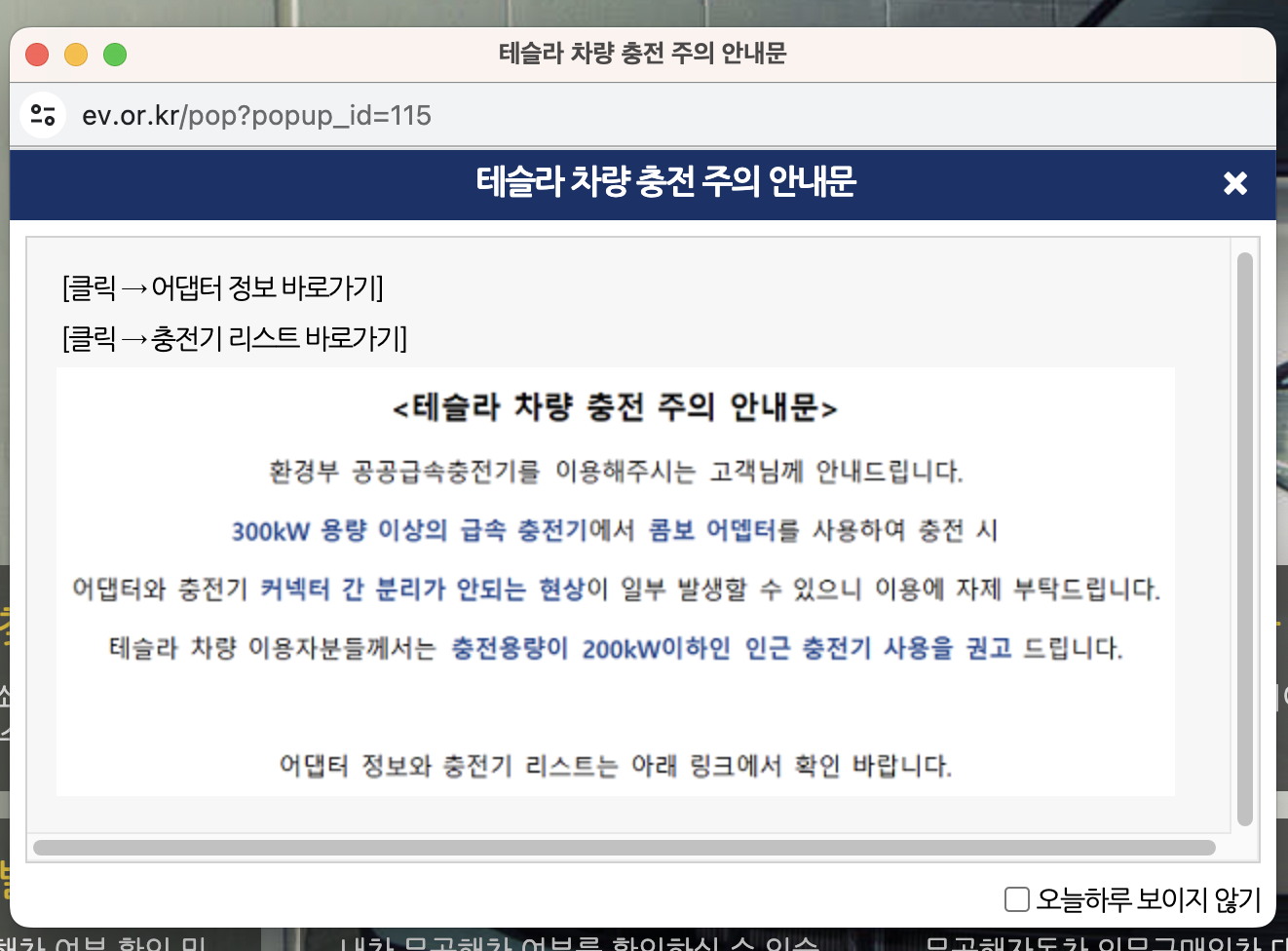This screenshot has height=951, width=1288.
Task: Click the notice image heading <테슬라 차량 충전 주의 안내문>
Action: [615, 407]
